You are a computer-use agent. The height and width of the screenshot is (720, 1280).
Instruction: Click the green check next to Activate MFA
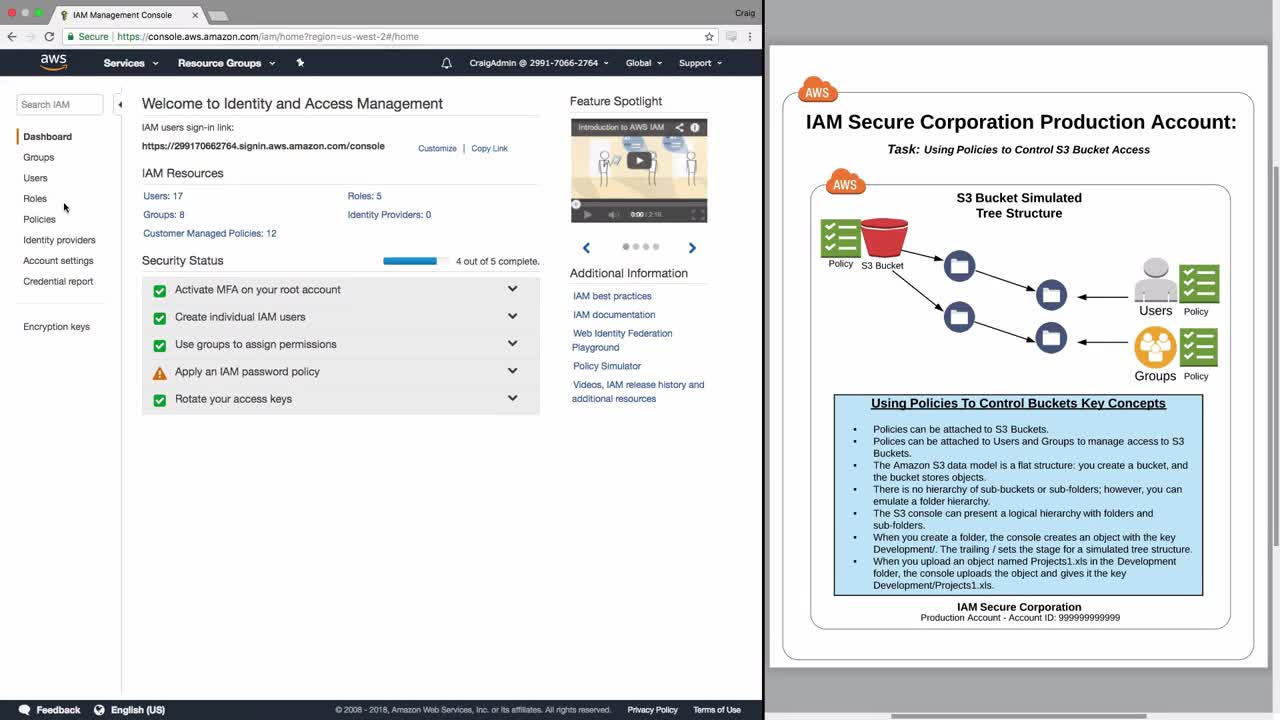[x=159, y=291]
